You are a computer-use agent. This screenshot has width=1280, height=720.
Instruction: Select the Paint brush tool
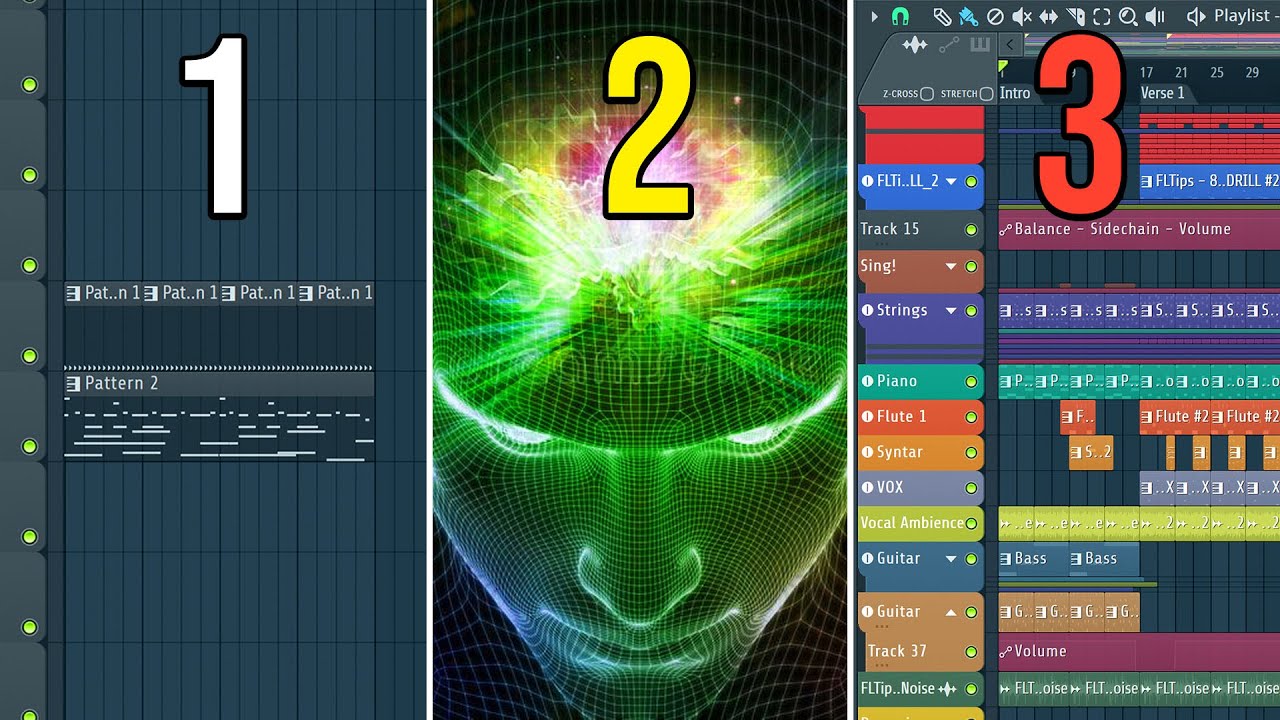(968, 16)
